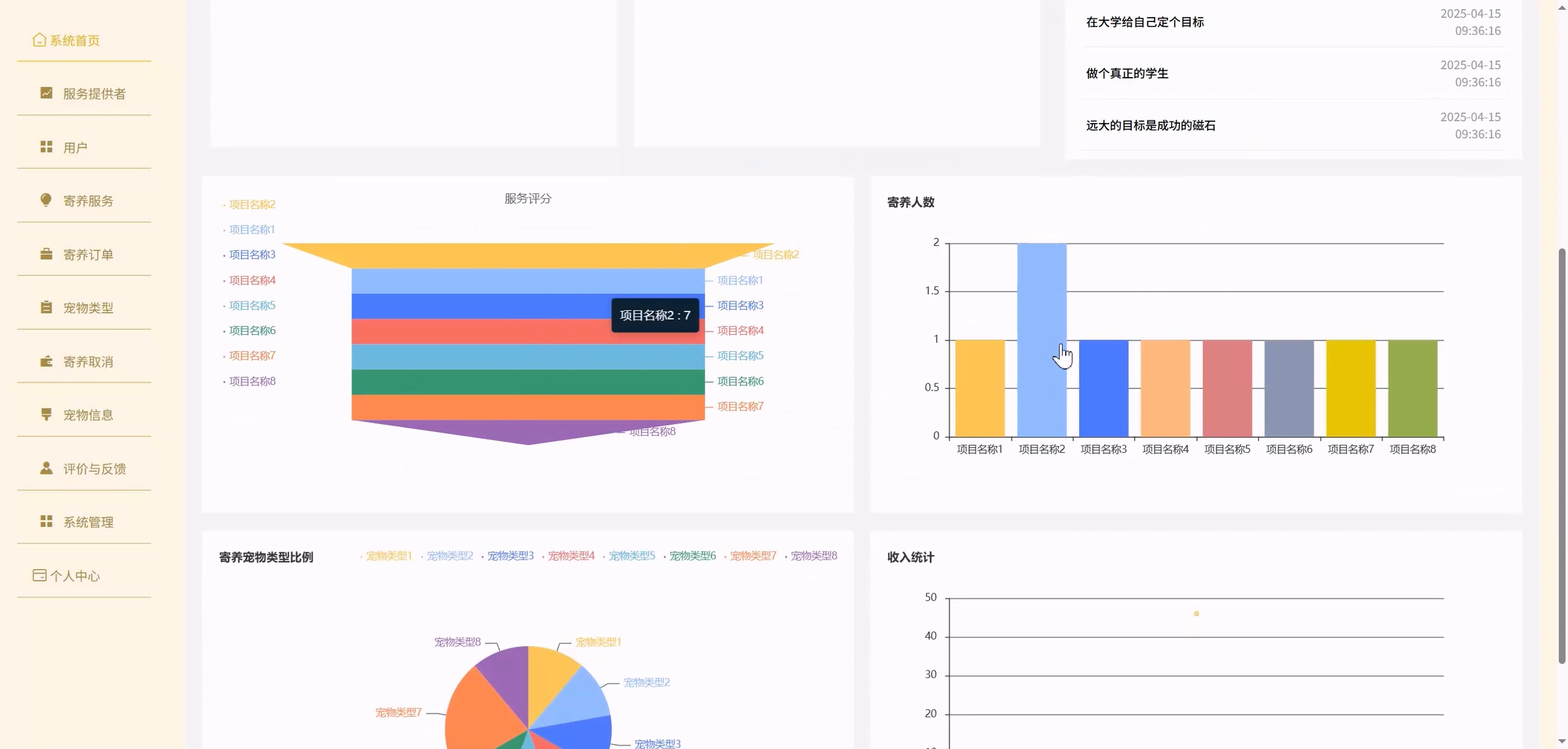Image resolution: width=1568 pixels, height=749 pixels.
Task: Toggle 项目名称5 in the funnel chart's left legend
Action: pos(251,306)
